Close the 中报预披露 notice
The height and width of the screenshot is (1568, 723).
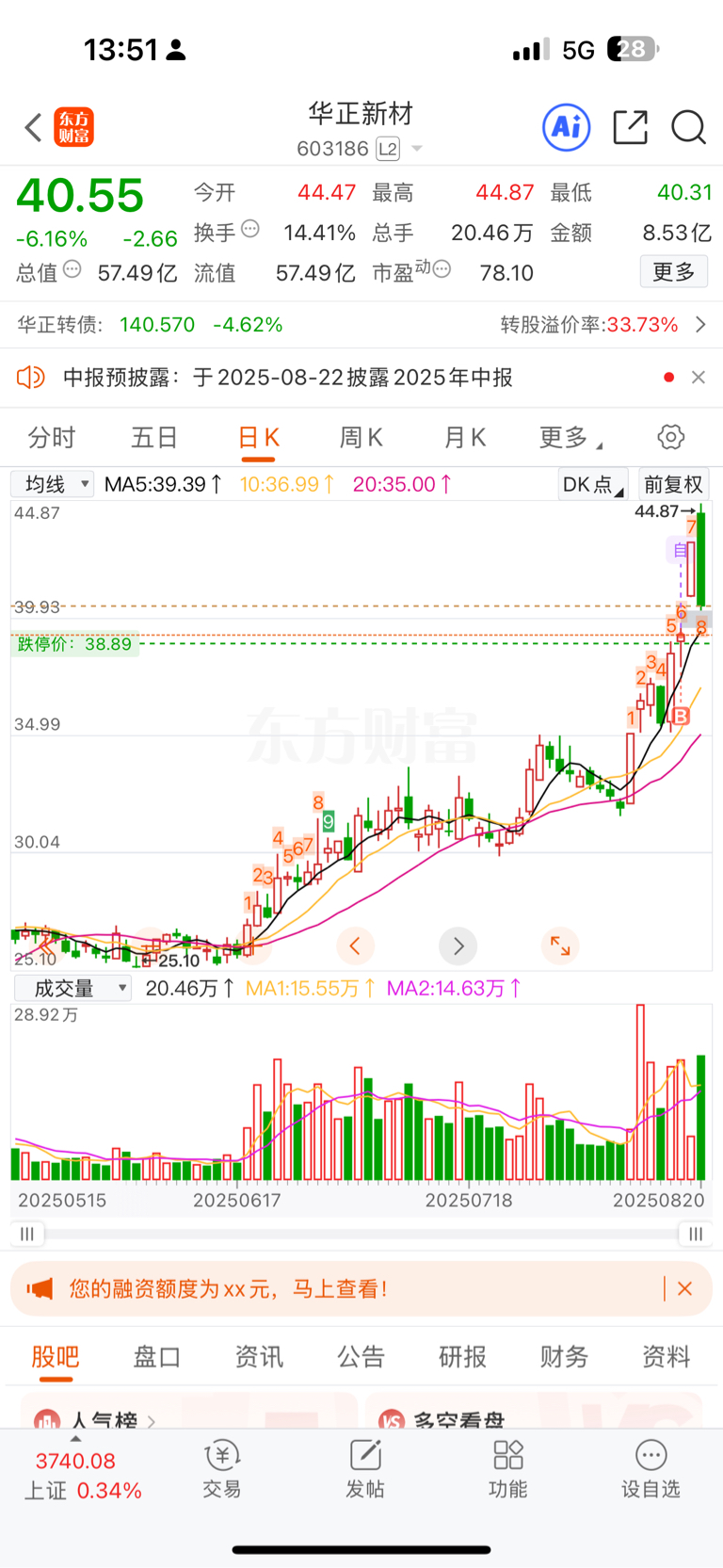click(x=699, y=378)
